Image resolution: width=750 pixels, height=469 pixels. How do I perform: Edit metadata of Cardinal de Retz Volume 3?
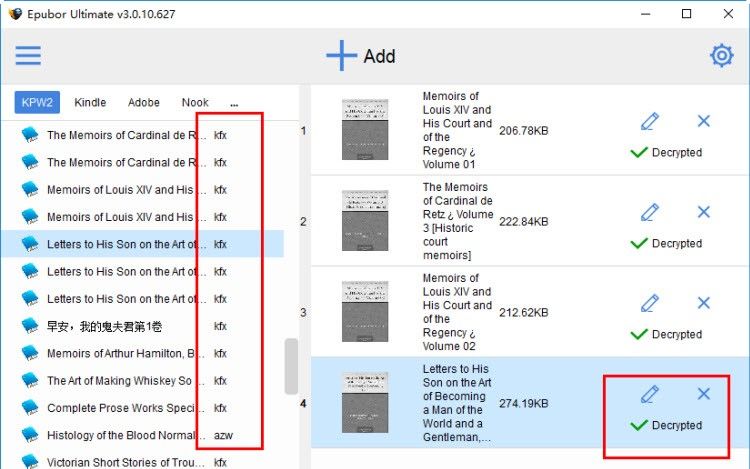click(650, 212)
